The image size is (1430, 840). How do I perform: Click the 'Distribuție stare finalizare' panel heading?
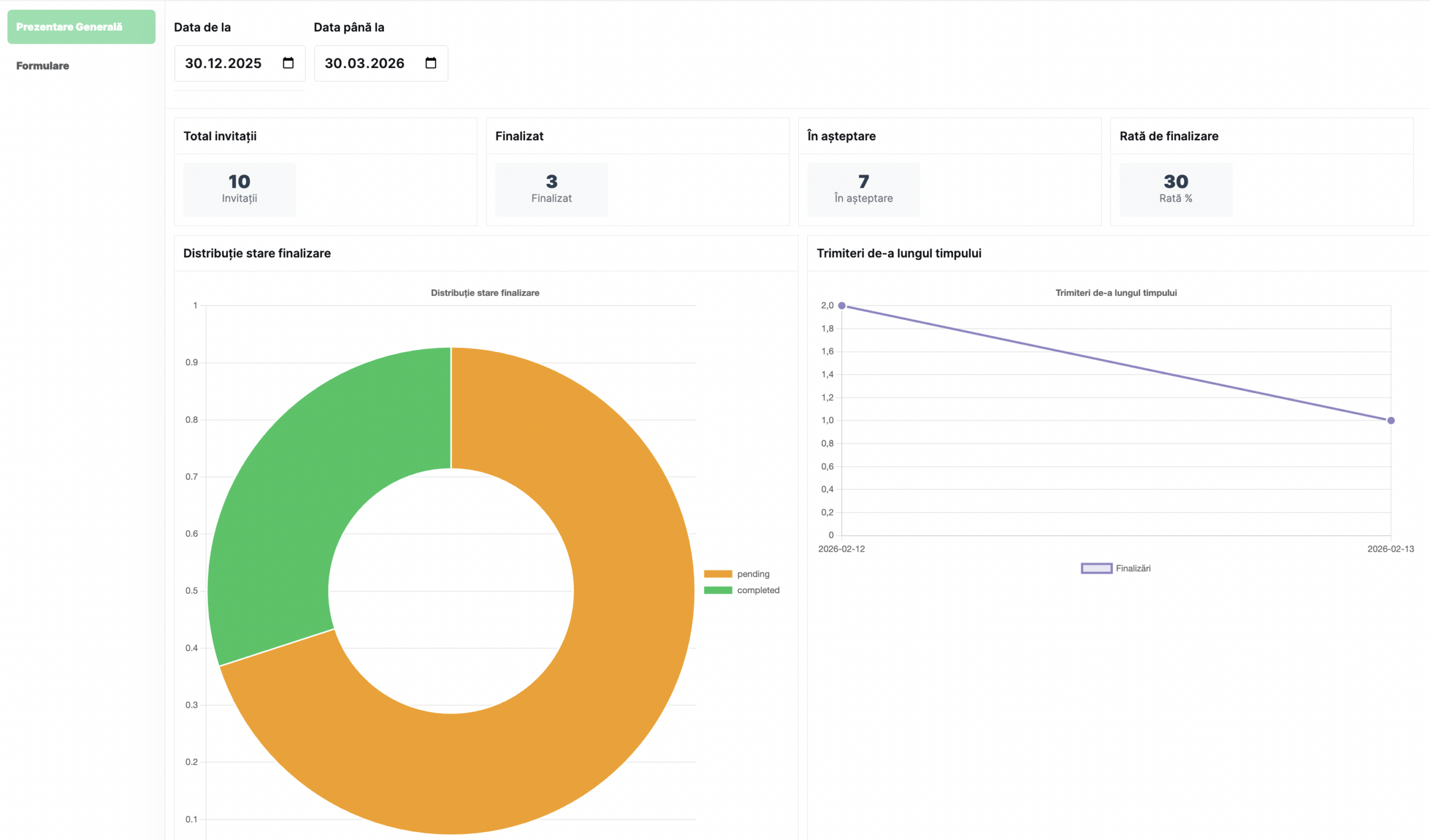coord(257,254)
